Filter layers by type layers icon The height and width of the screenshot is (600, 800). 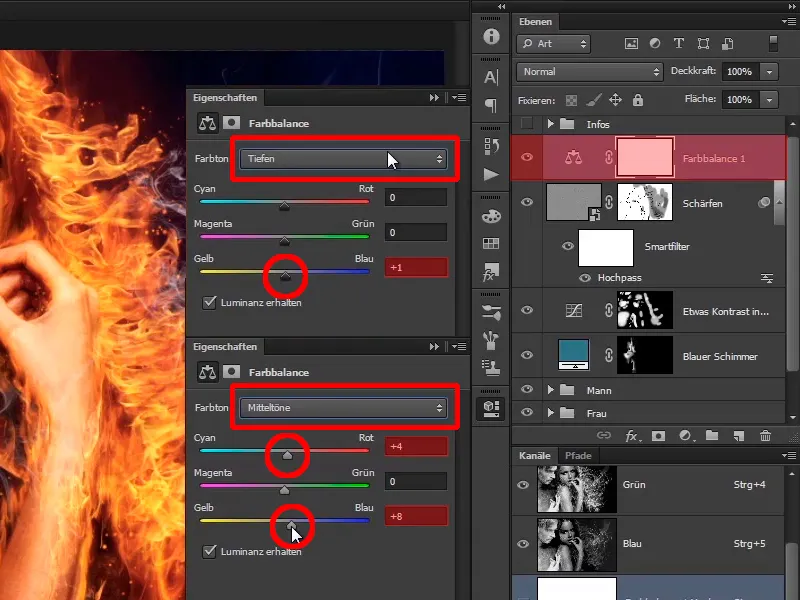pyautogui.click(x=679, y=43)
